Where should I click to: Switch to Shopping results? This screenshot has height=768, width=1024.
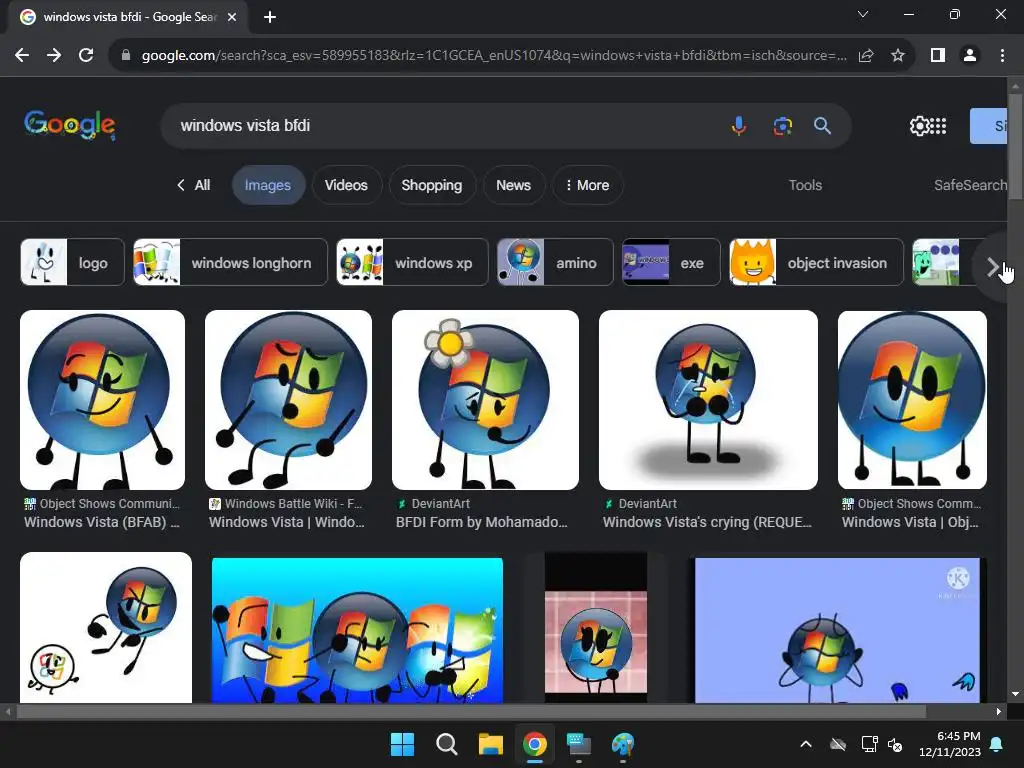[x=432, y=185]
